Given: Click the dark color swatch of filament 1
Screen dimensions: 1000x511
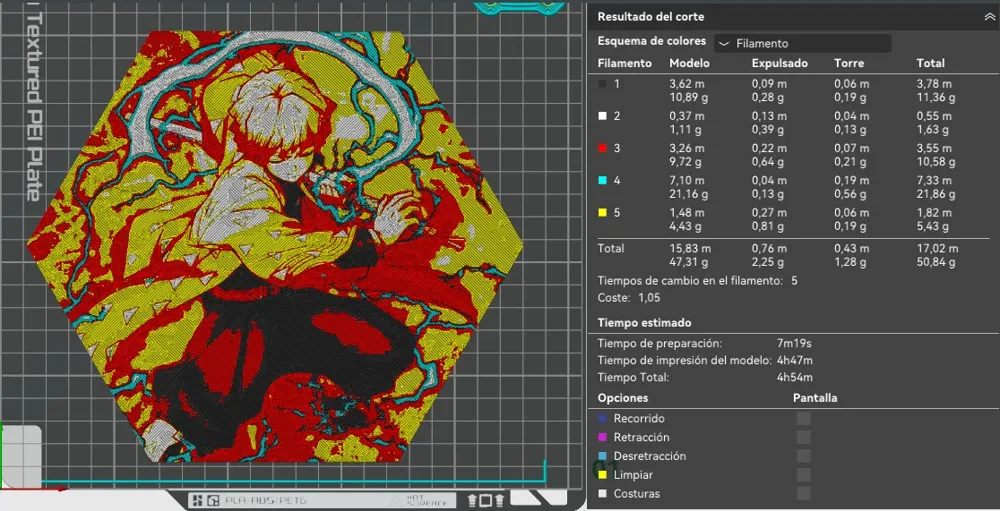Looking at the screenshot, I should click(602, 84).
